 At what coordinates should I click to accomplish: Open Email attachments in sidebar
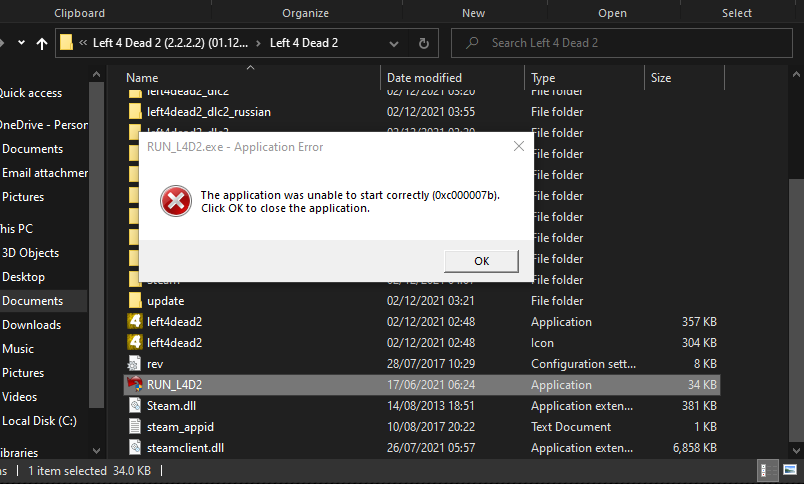click(45, 173)
